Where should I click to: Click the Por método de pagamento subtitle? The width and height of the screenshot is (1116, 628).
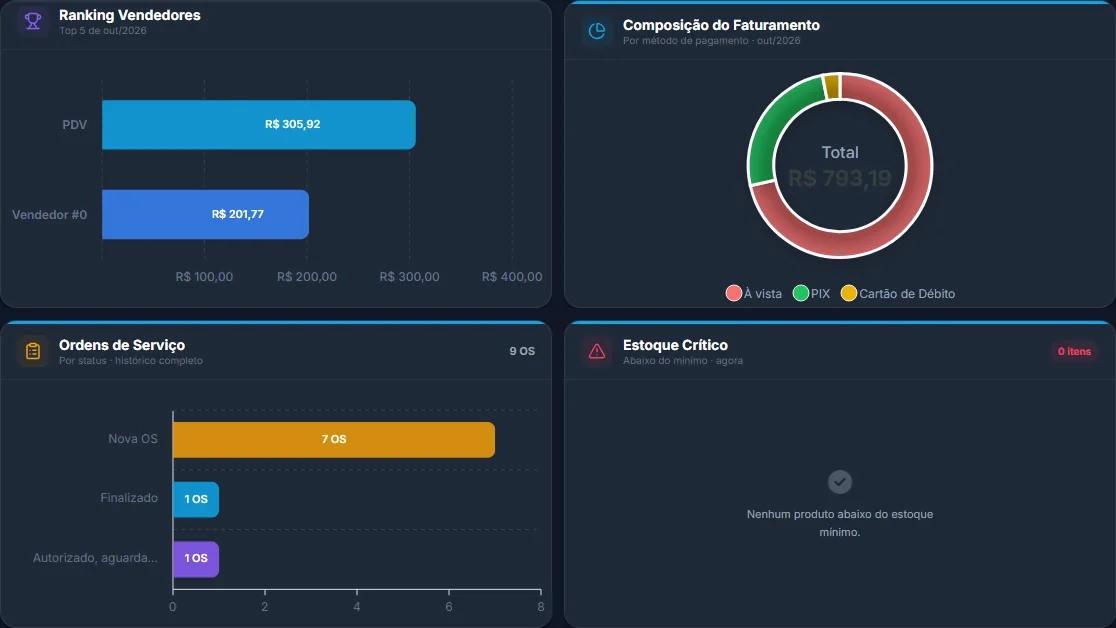pos(711,41)
